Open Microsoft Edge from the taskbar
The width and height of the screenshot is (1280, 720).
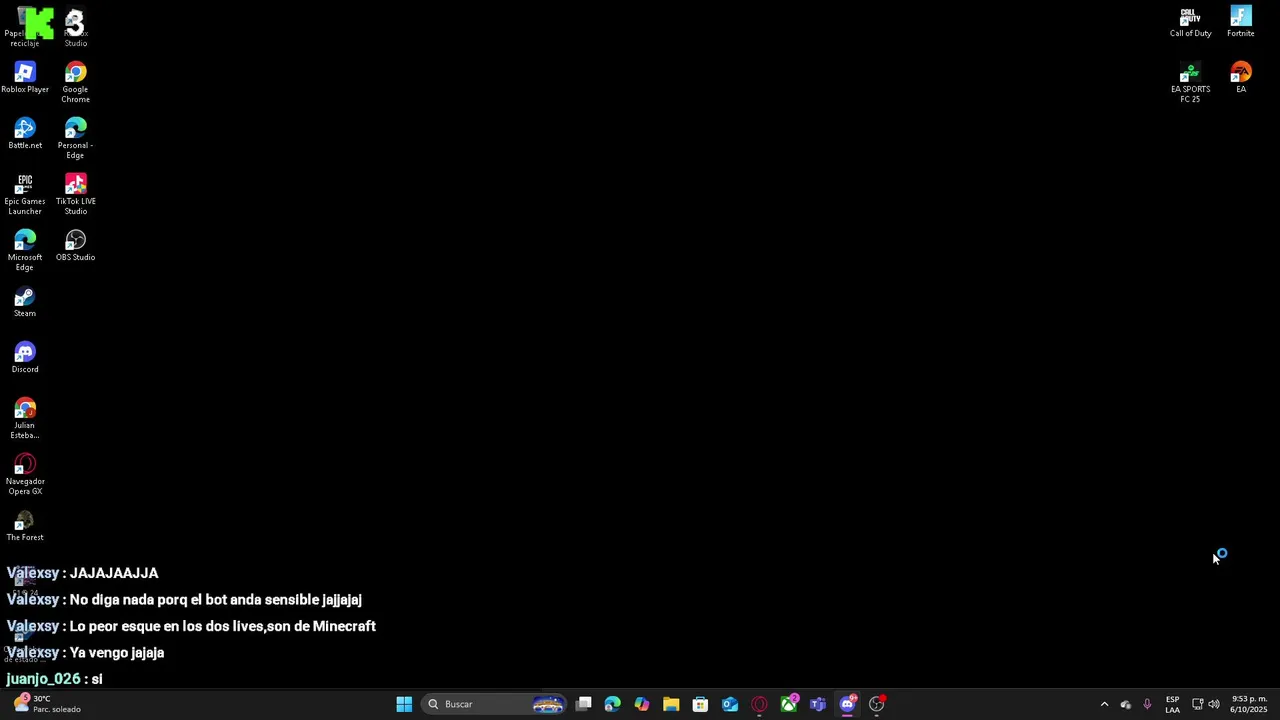(x=612, y=704)
